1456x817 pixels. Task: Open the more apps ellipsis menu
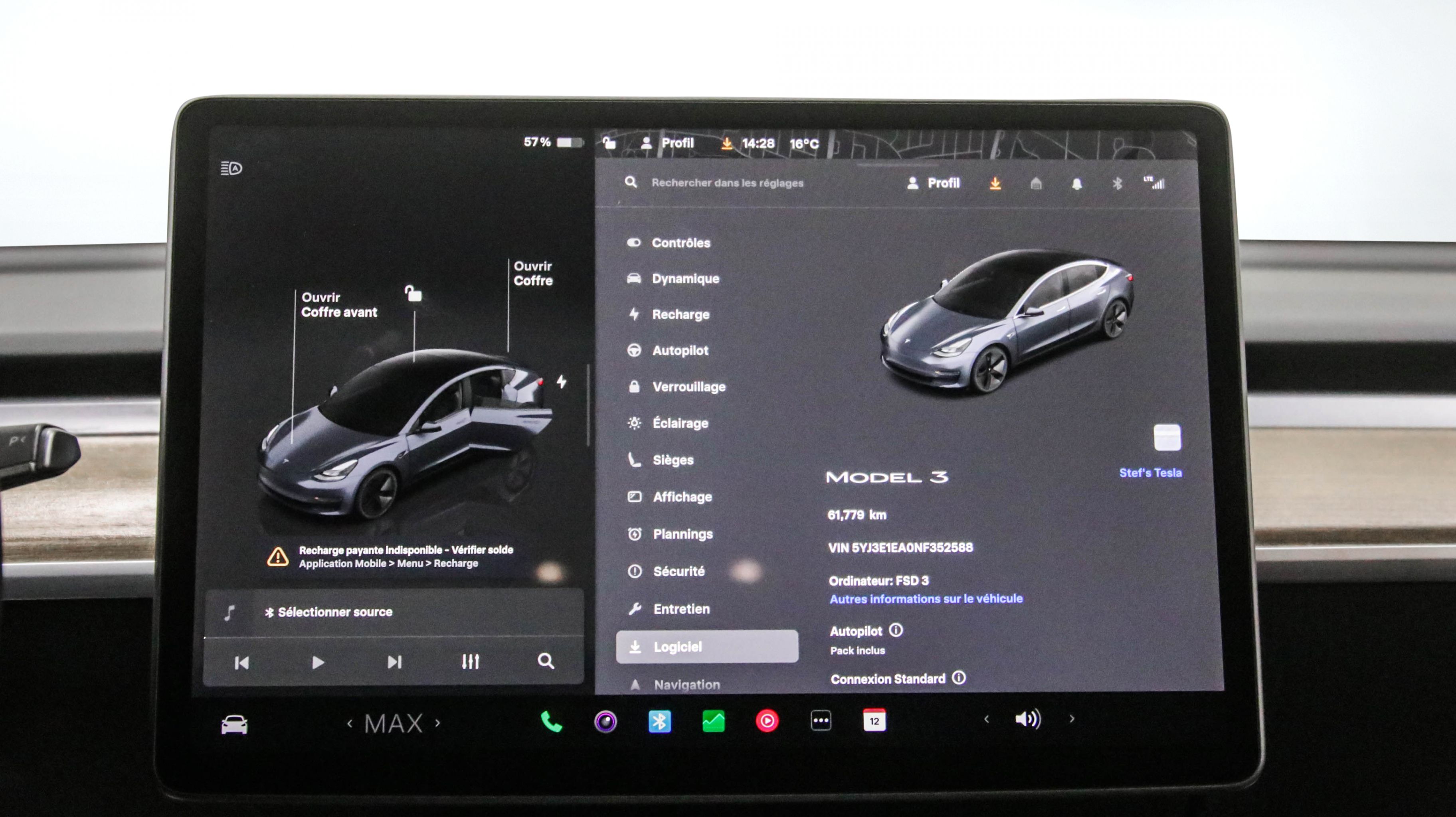click(x=821, y=721)
